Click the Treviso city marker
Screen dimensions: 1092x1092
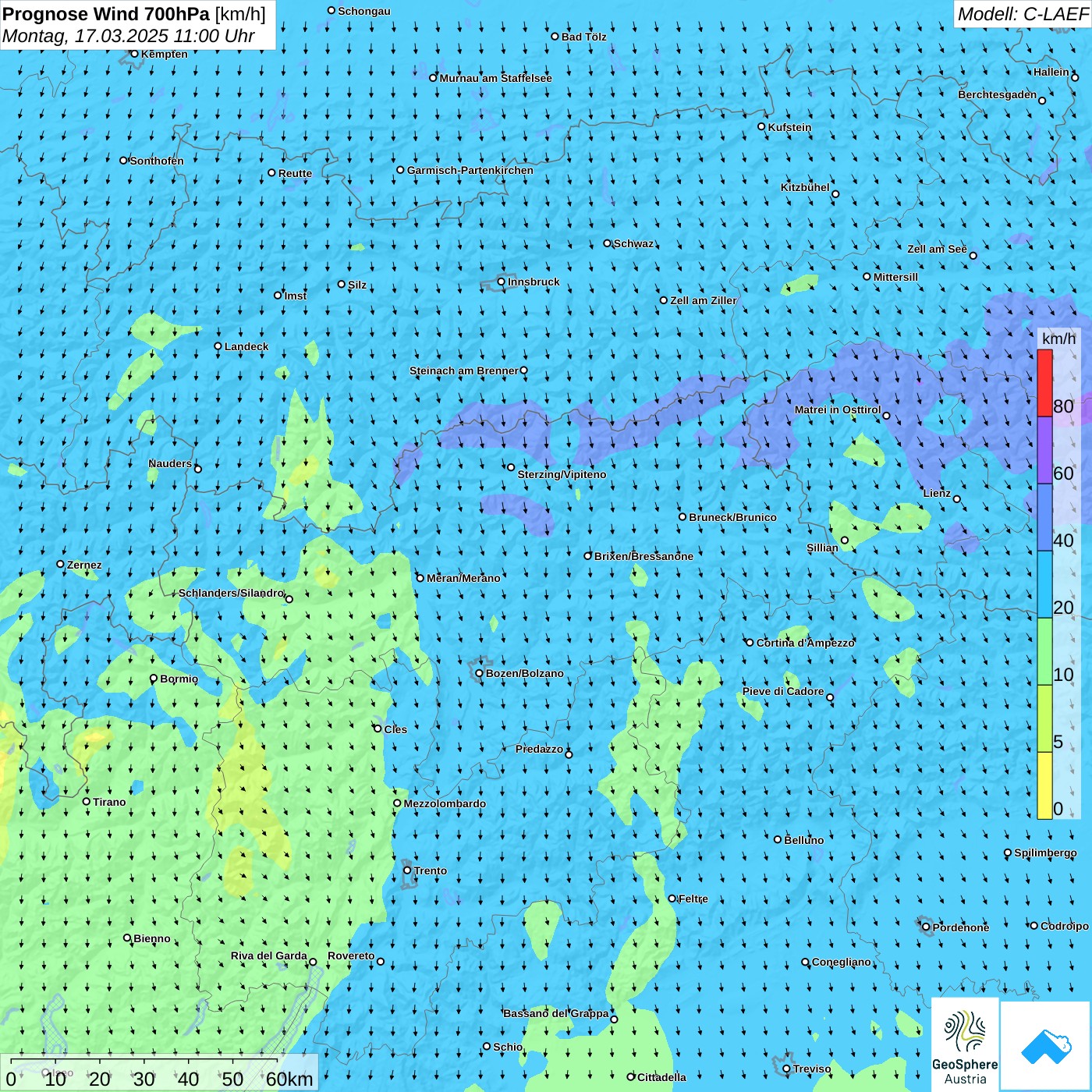tap(786, 1069)
